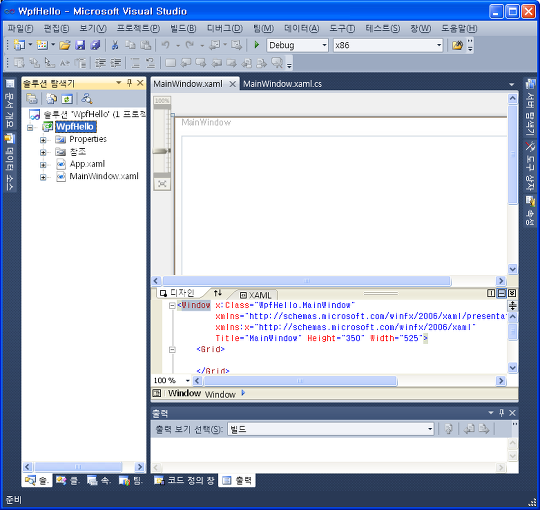Expand the App.xaml node
The width and height of the screenshot is (540, 510).
(x=43, y=165)
